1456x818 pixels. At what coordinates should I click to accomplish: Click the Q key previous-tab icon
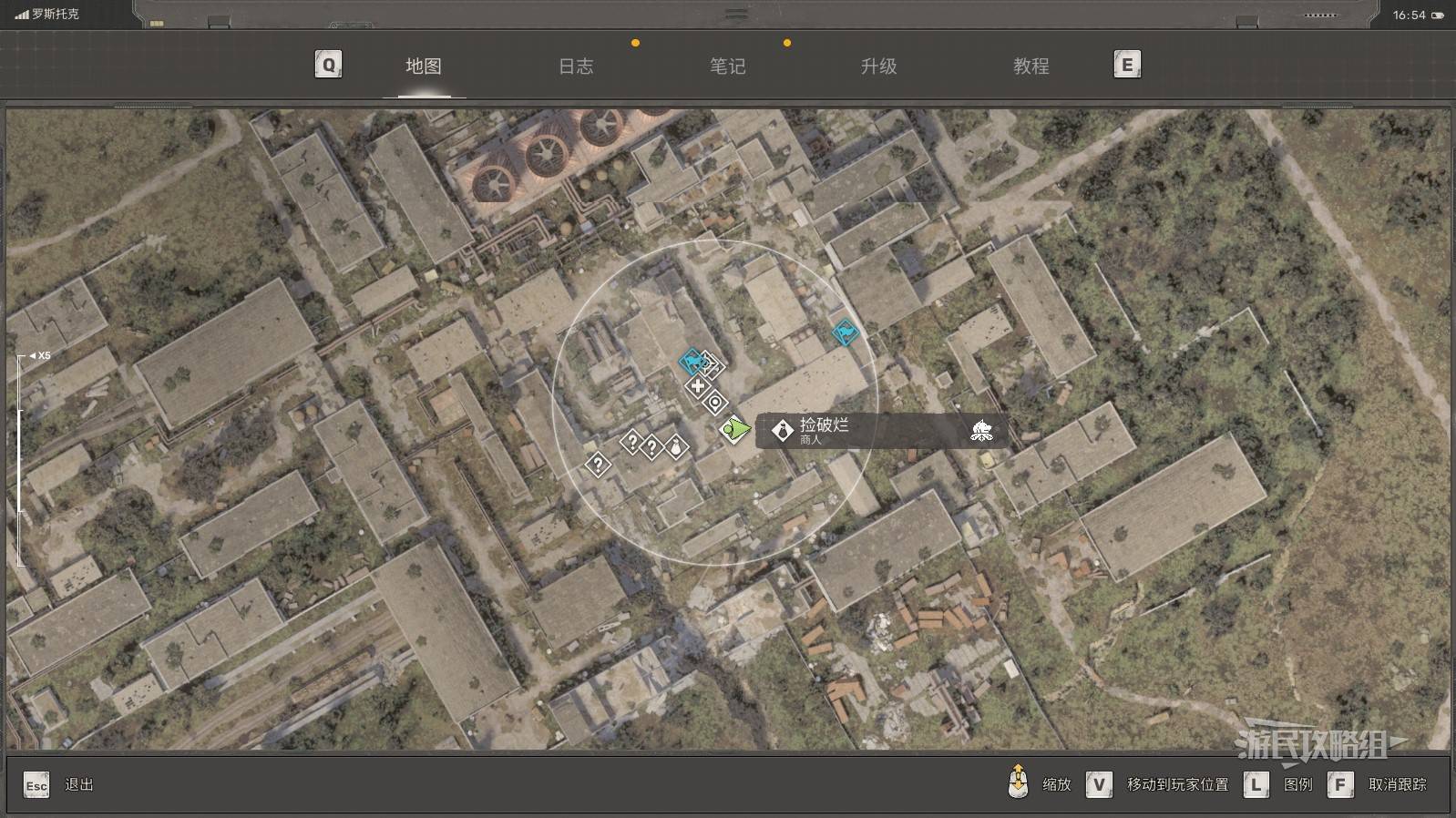pos(328,65)
